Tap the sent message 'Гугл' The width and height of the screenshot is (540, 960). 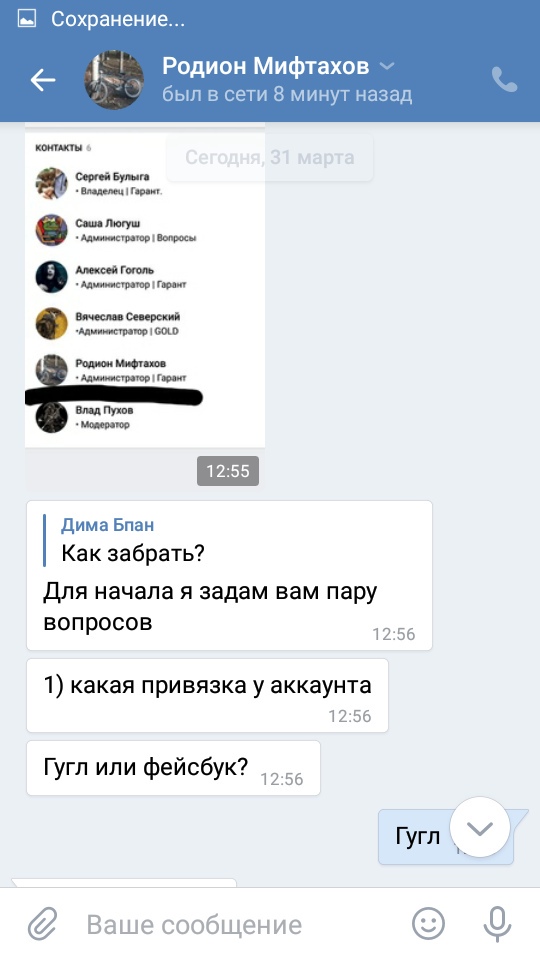(x=446, y=836)
